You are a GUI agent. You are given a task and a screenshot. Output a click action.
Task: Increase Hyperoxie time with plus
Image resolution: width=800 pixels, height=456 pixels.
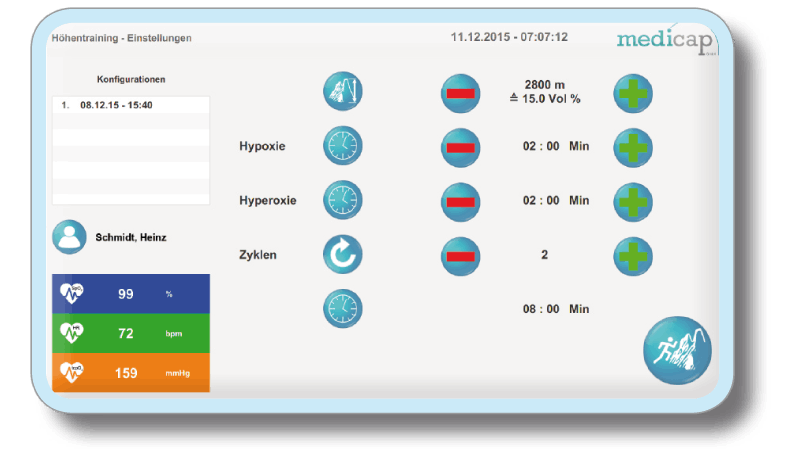632,201
